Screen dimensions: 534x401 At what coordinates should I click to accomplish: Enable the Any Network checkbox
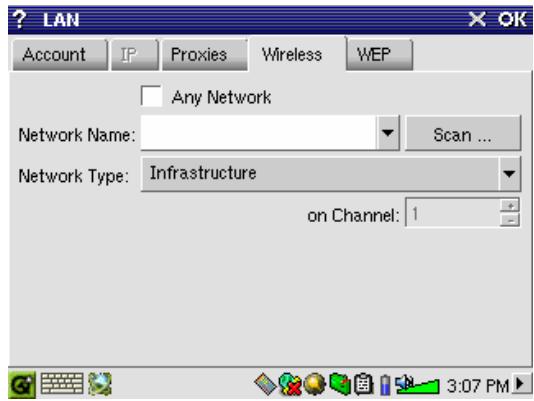pyautogui.click(x=151, y=96)
